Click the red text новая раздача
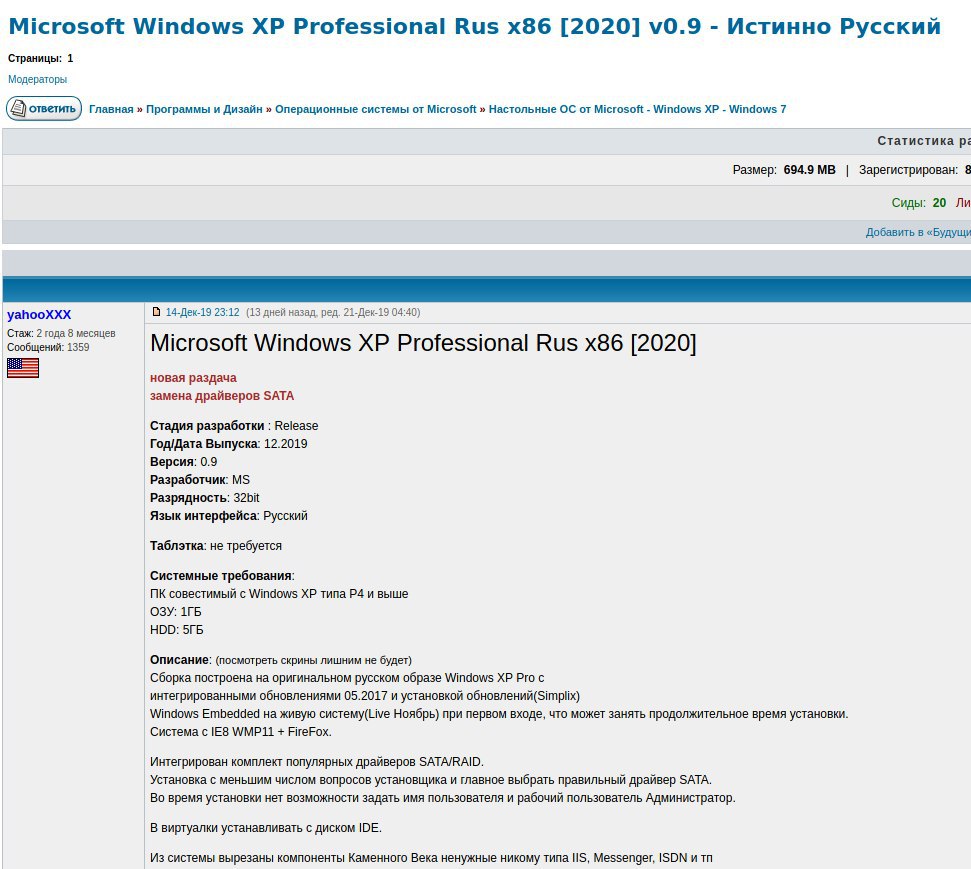The image size is (971, 869). pos(193,378)
